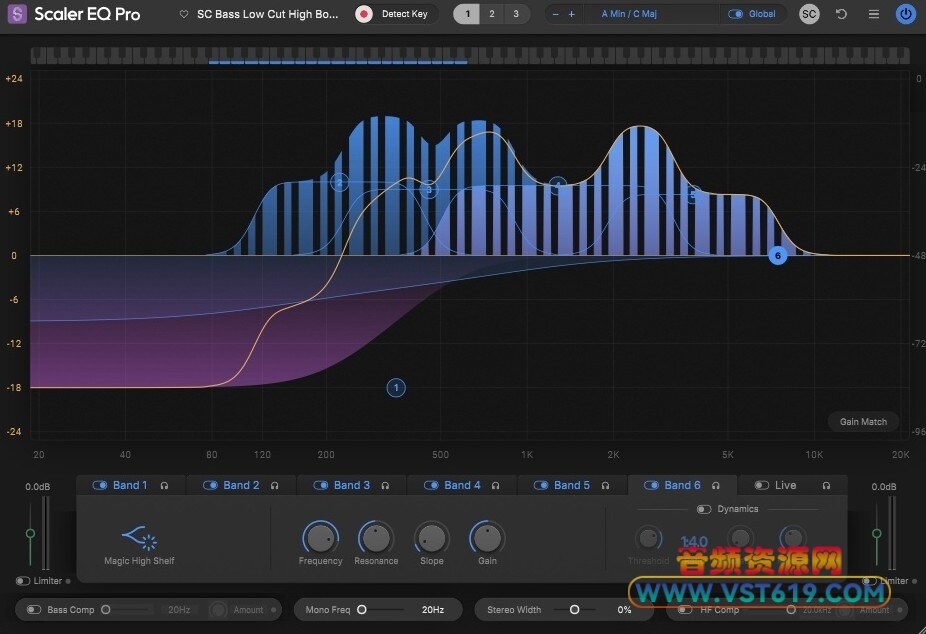Select snapshot slot 3
This screenshot has height=634, width=926.
click(516, 14)
